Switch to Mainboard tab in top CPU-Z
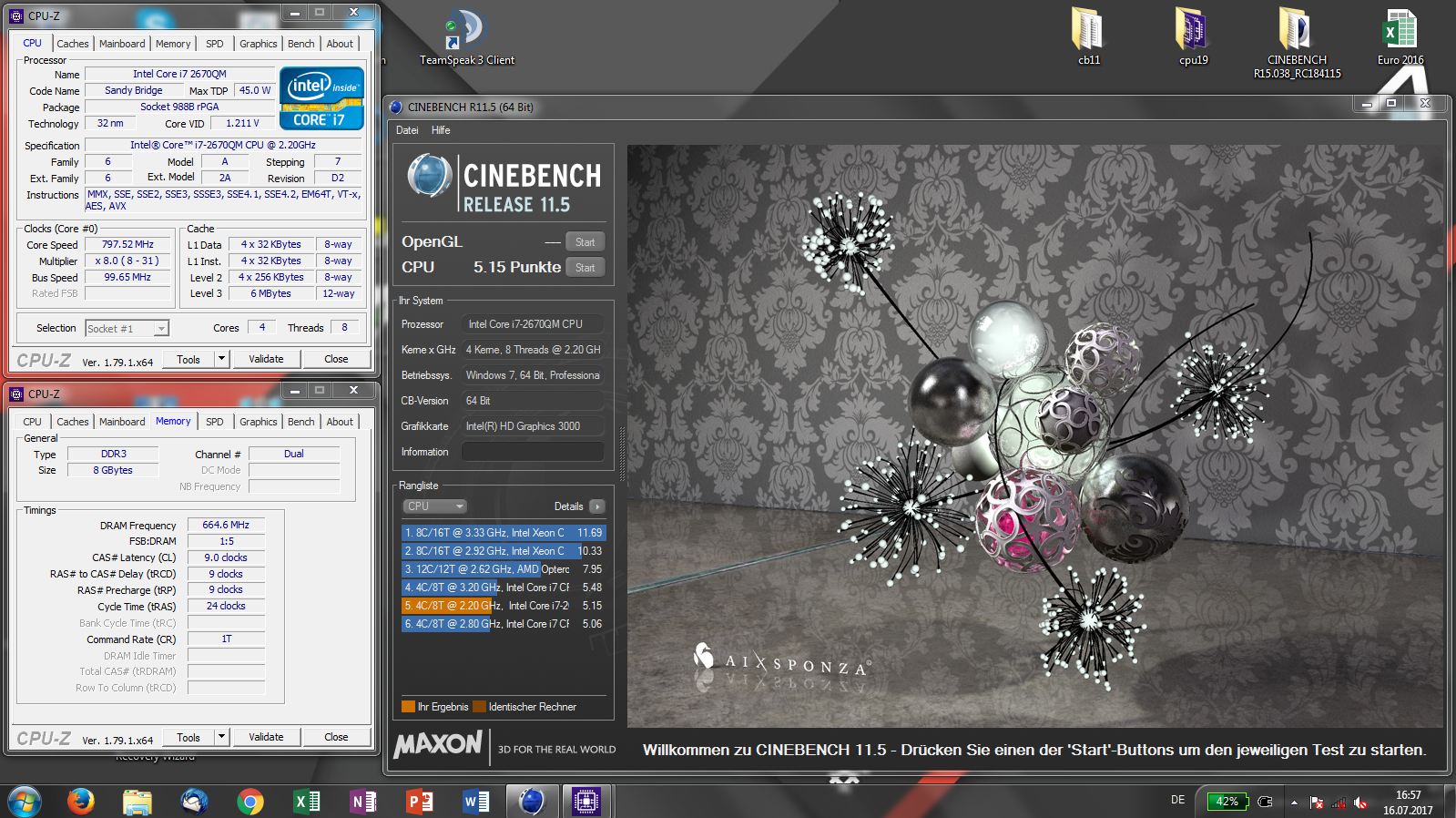1456x818 pixels. [122, 44]
